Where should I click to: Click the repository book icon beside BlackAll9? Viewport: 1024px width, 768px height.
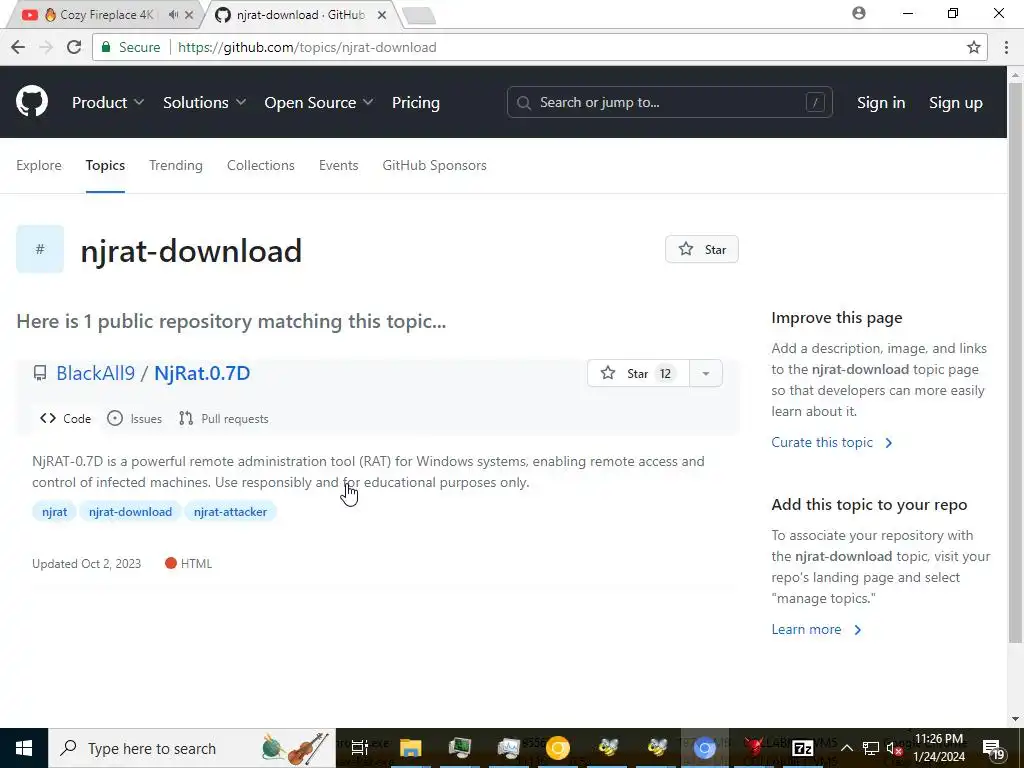(40, 373)
